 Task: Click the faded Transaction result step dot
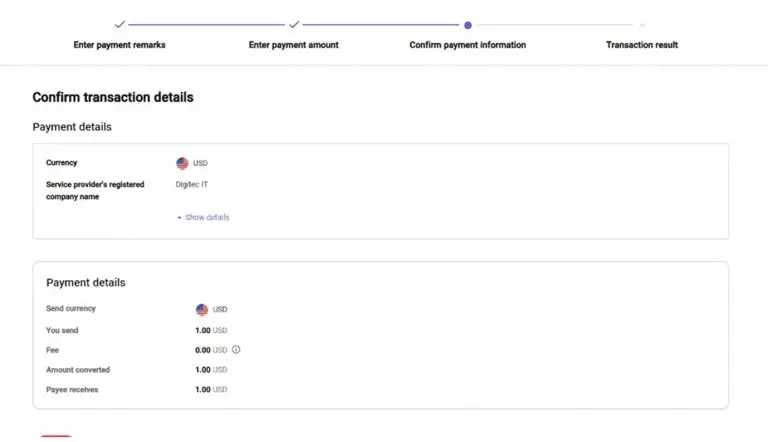tap(642, 25)
